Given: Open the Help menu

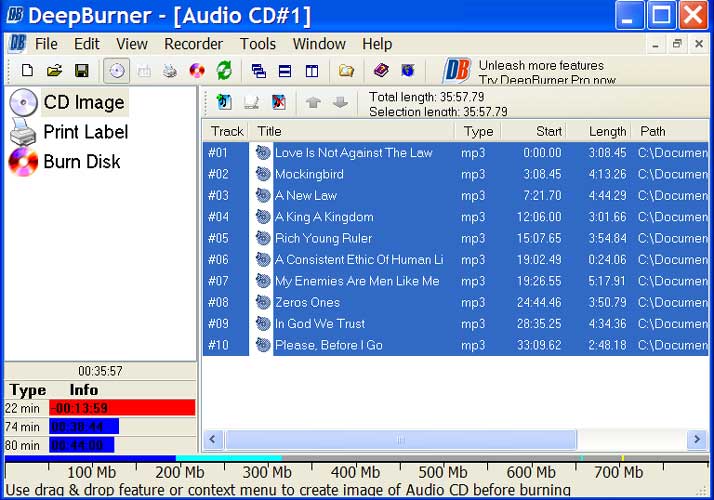Looking at the screenshot, I should click(377, 44).
